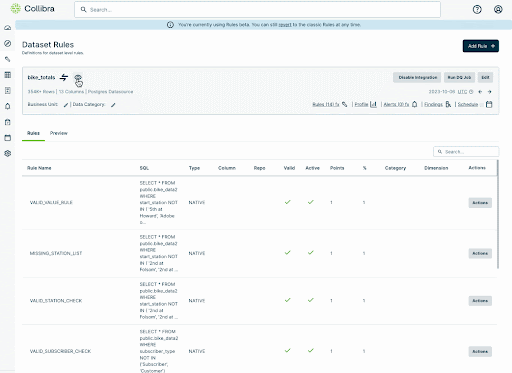This screenshot has width=512, height=373.
Task: Open Actions menu for VALID_VALUE_RULE
Action: [x=480, y=203]
